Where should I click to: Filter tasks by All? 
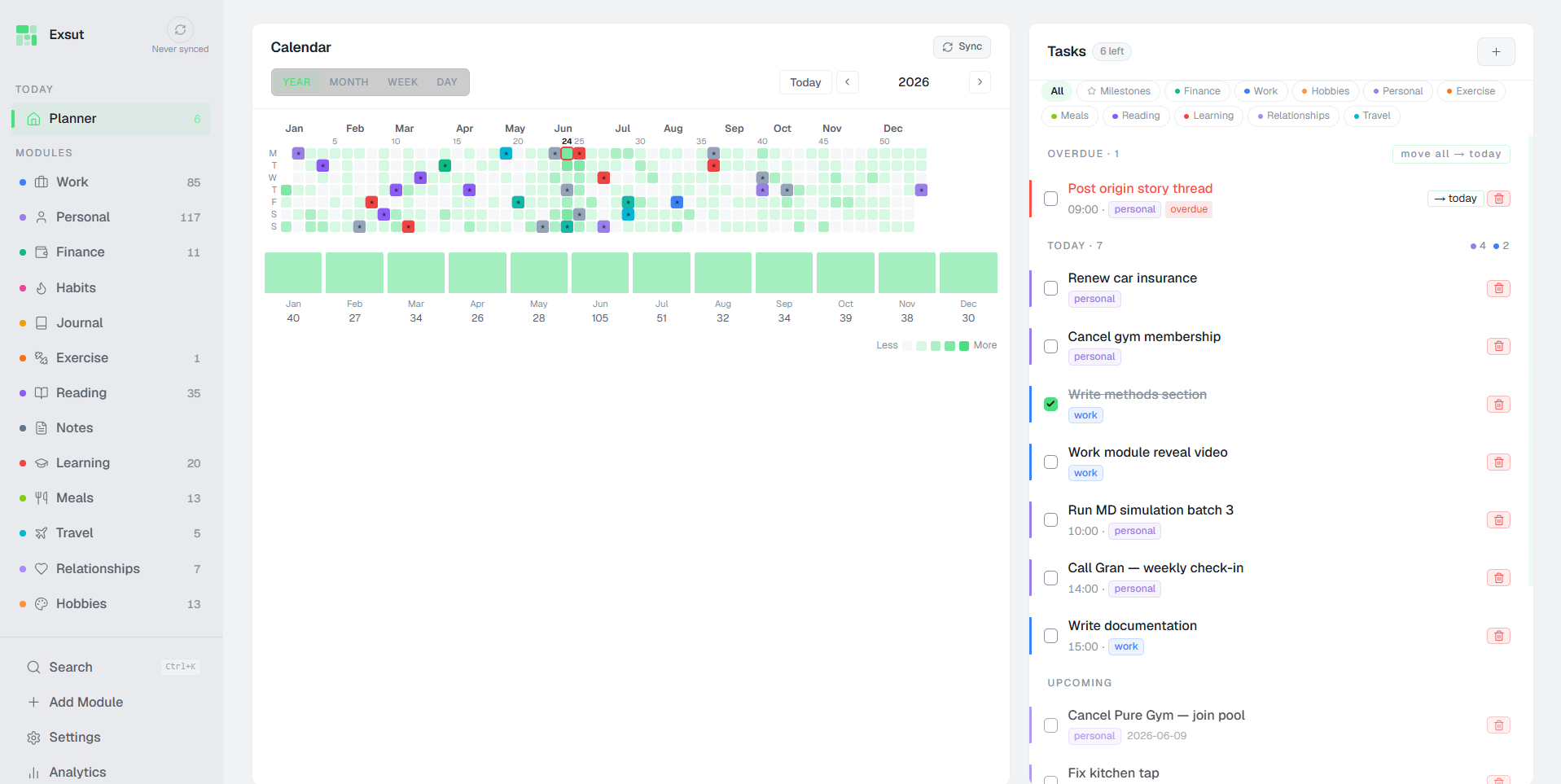1057,91
